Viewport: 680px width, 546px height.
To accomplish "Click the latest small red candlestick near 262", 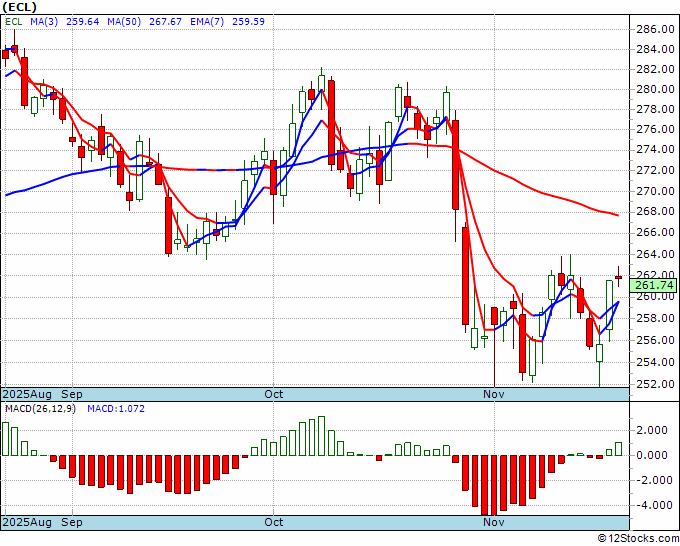I will pos(618,277).
